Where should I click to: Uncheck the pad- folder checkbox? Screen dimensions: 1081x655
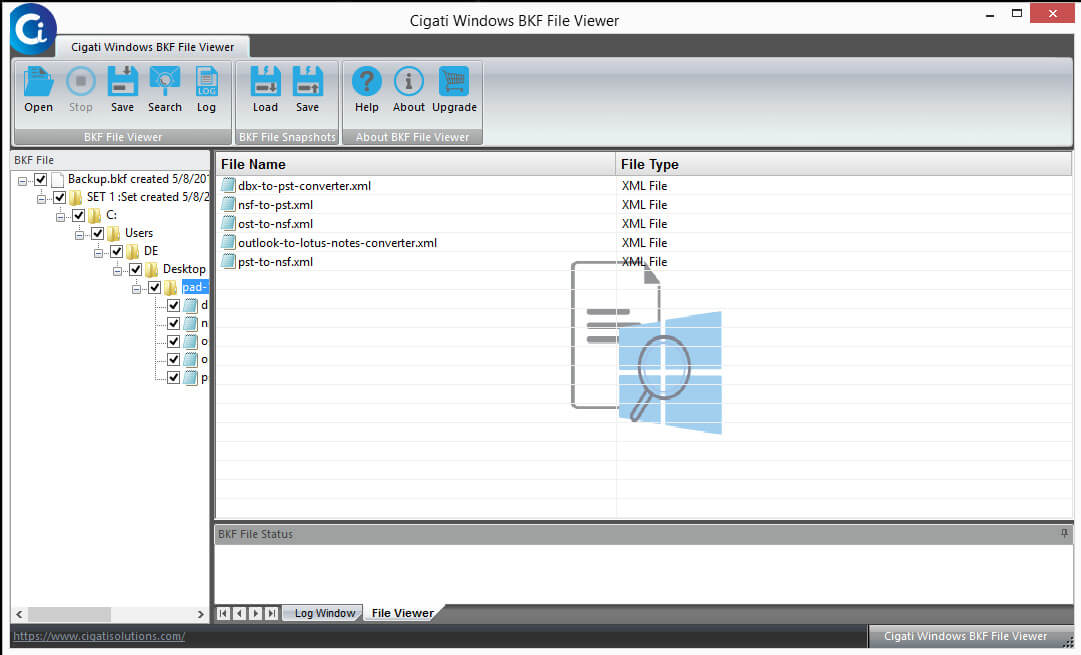pos(154,287)
